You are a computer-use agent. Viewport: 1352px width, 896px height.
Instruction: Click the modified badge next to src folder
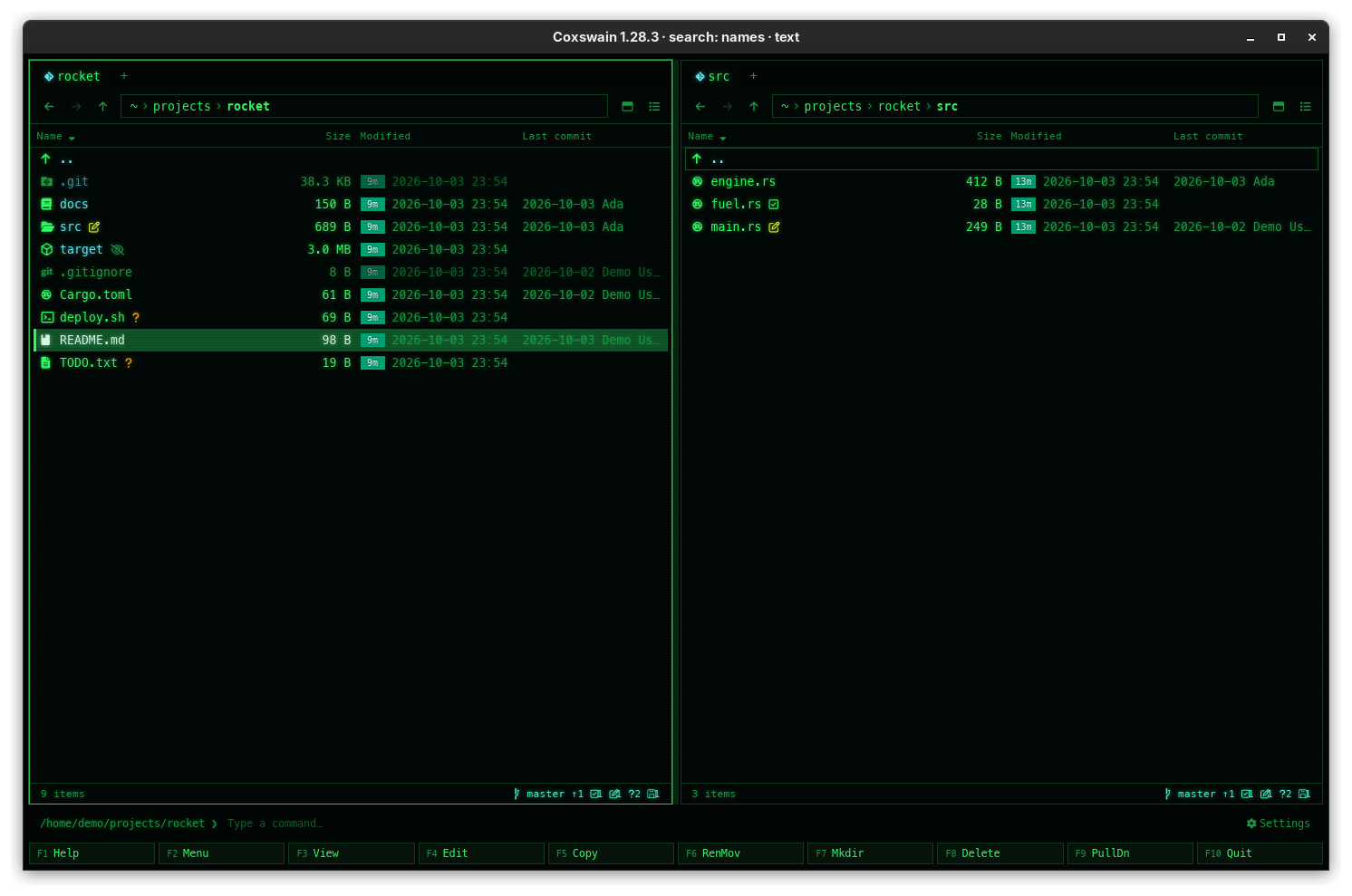coord(94,227)
